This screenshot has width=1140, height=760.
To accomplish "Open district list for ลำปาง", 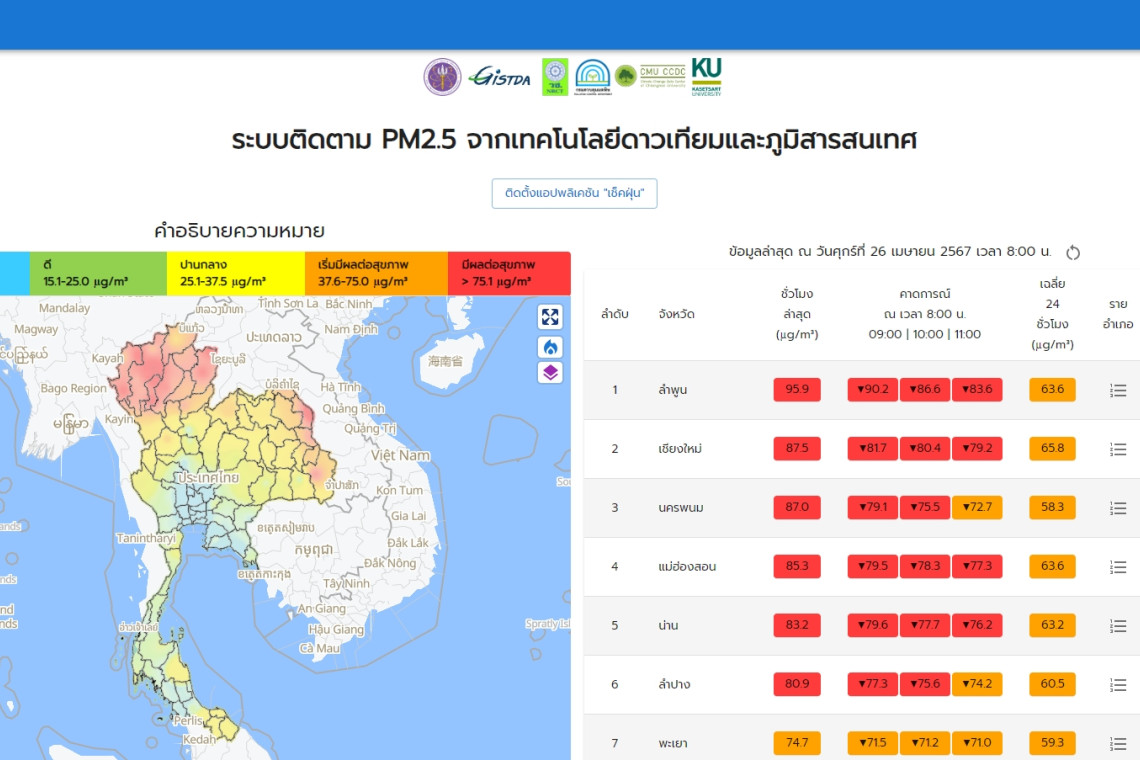I will click(1118, 685).
